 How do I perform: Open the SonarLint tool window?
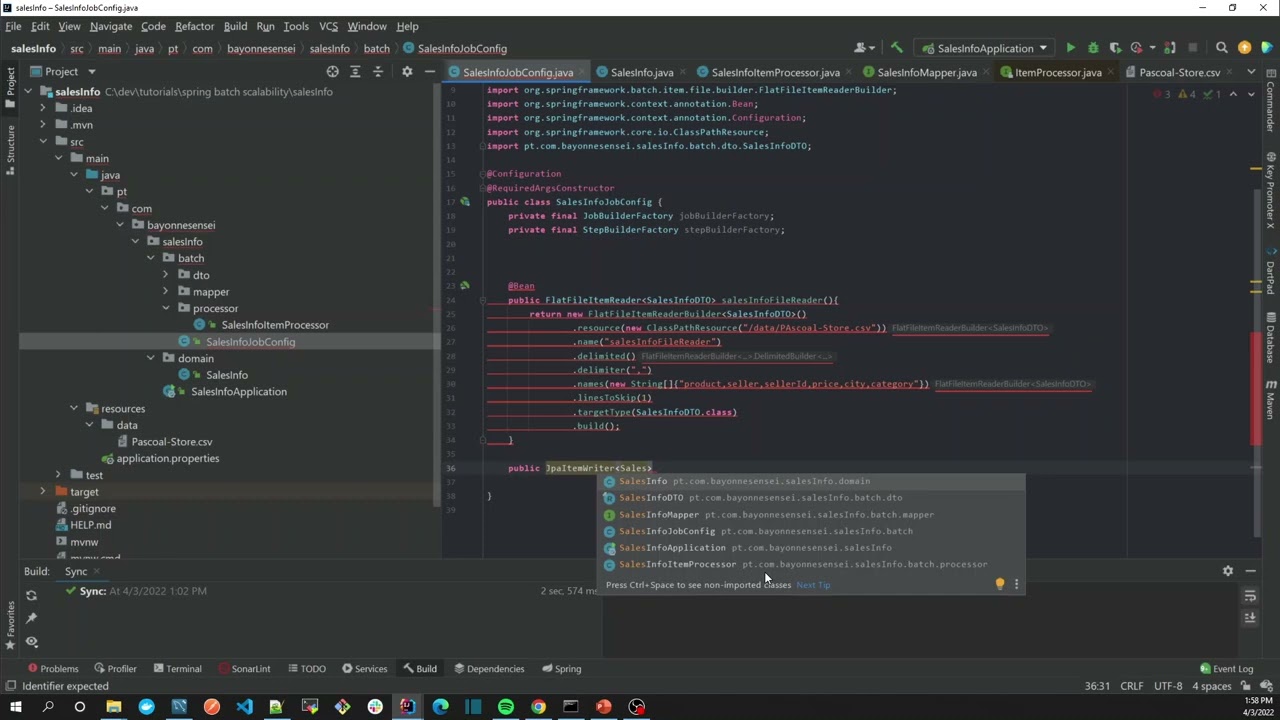tap(243, 669)
